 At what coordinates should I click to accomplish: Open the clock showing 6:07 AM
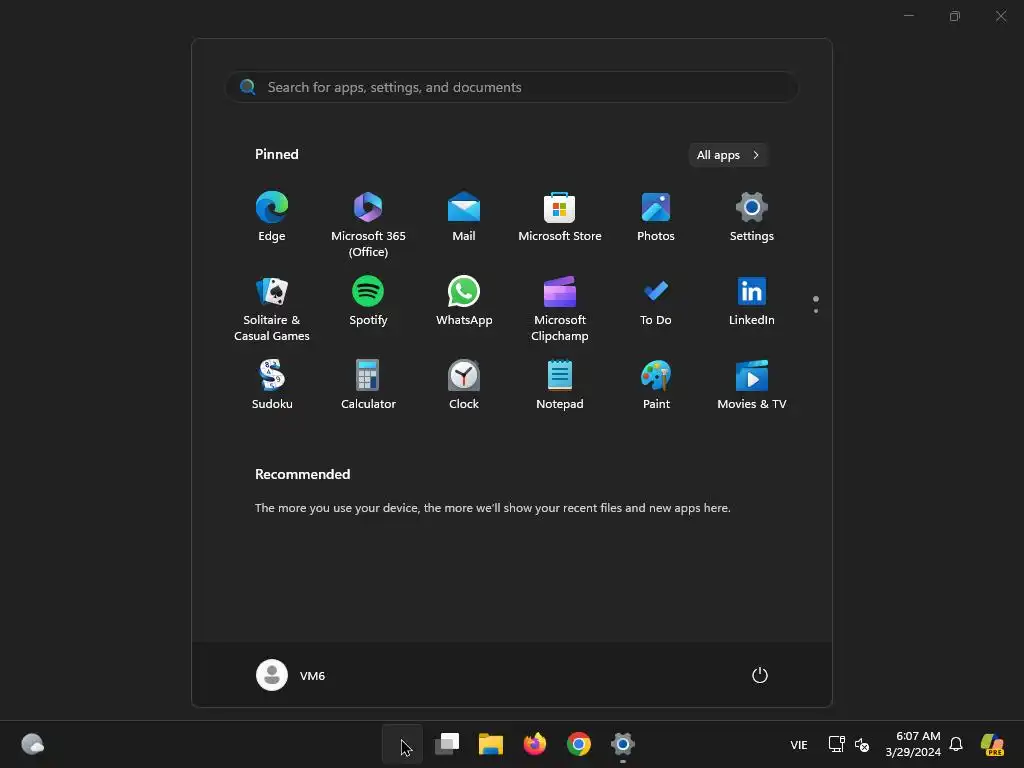coord(913,744)
